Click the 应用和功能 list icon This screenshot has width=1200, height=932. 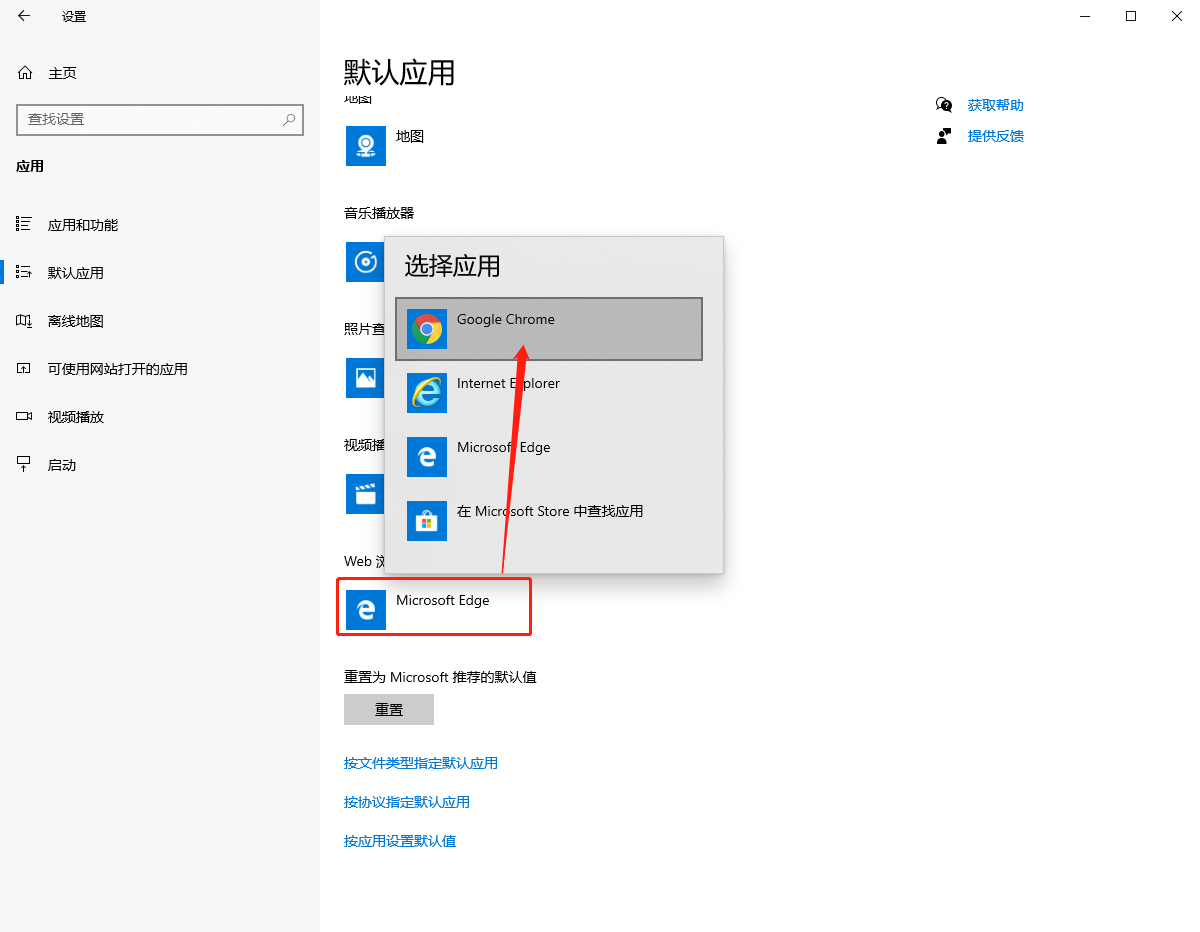coord(24,225)
